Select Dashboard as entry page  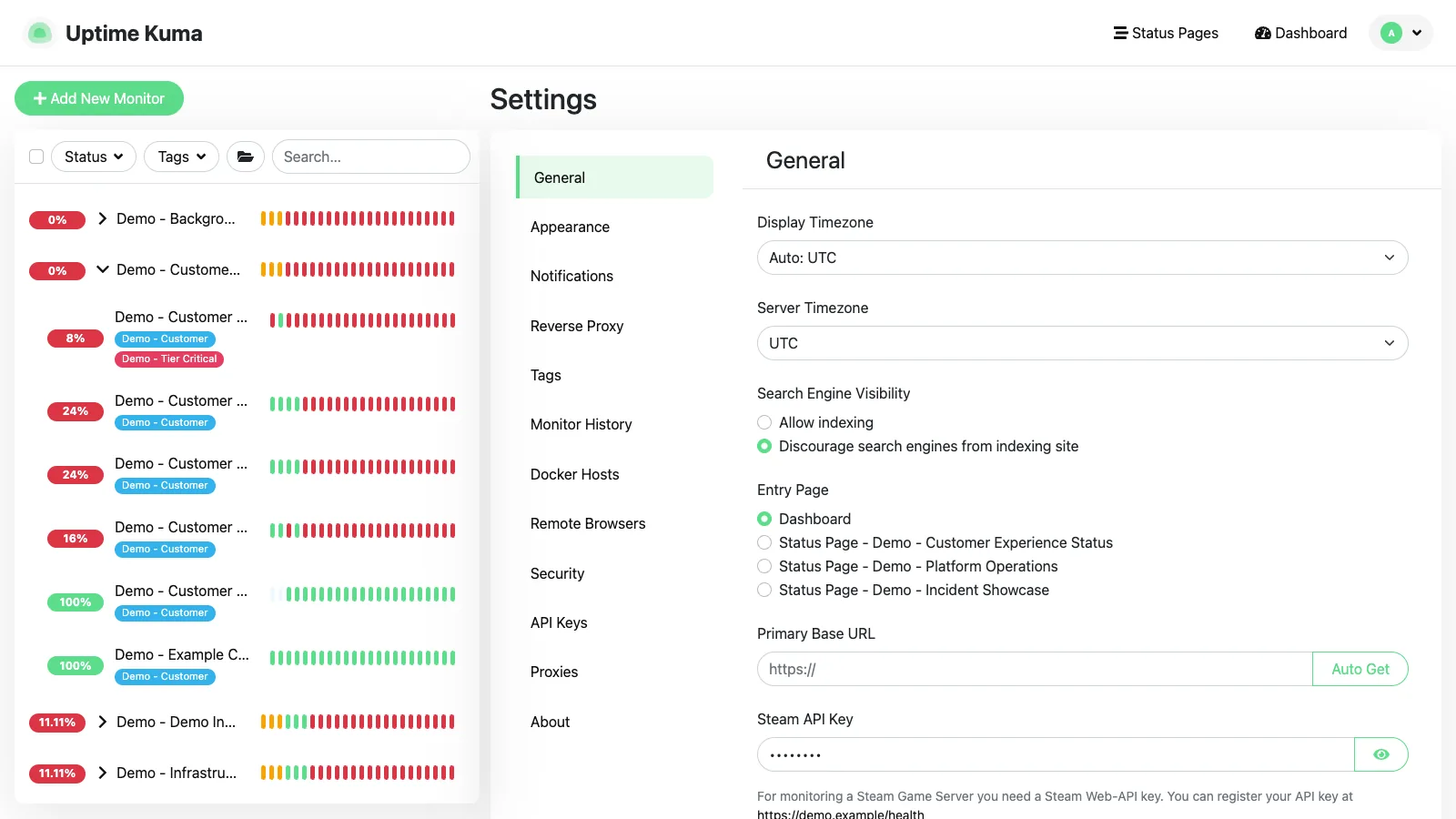pos(764,519)
